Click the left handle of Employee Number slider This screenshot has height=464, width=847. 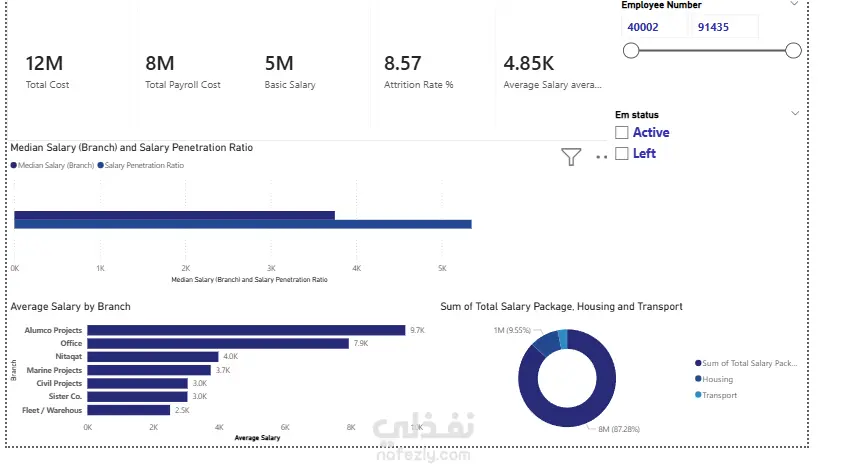631,51
